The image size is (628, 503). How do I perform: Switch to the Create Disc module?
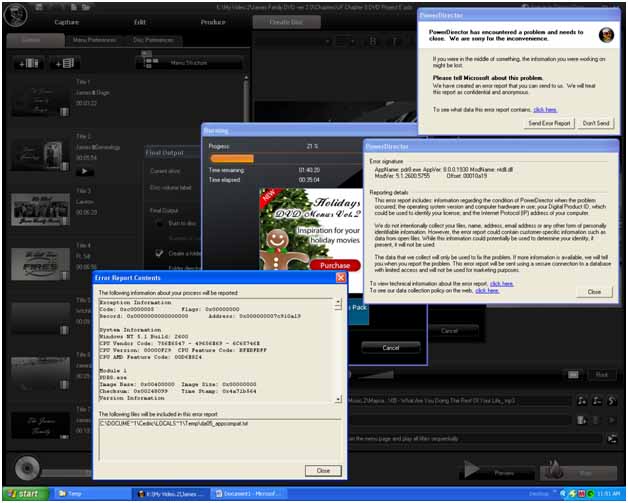pos(286,22)
